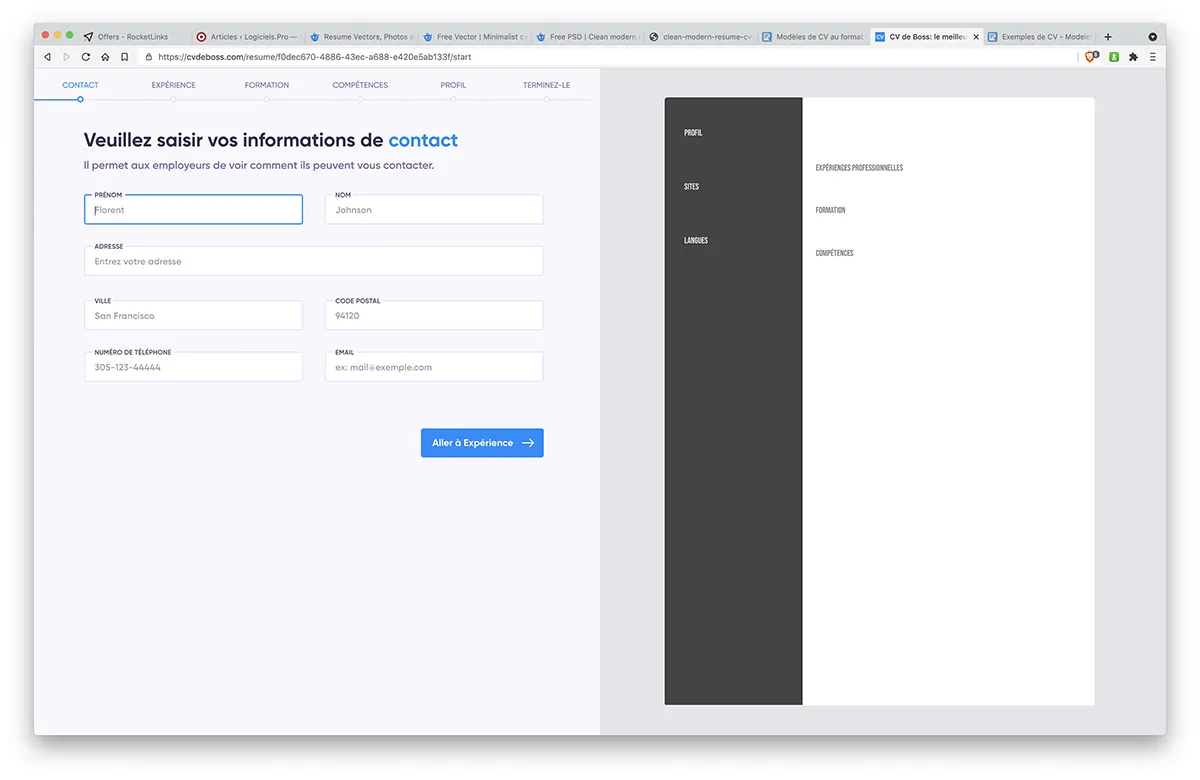Click the bookmark icon in the toolbar
Screen dimensions: 1200x780
tap(125, 57)
